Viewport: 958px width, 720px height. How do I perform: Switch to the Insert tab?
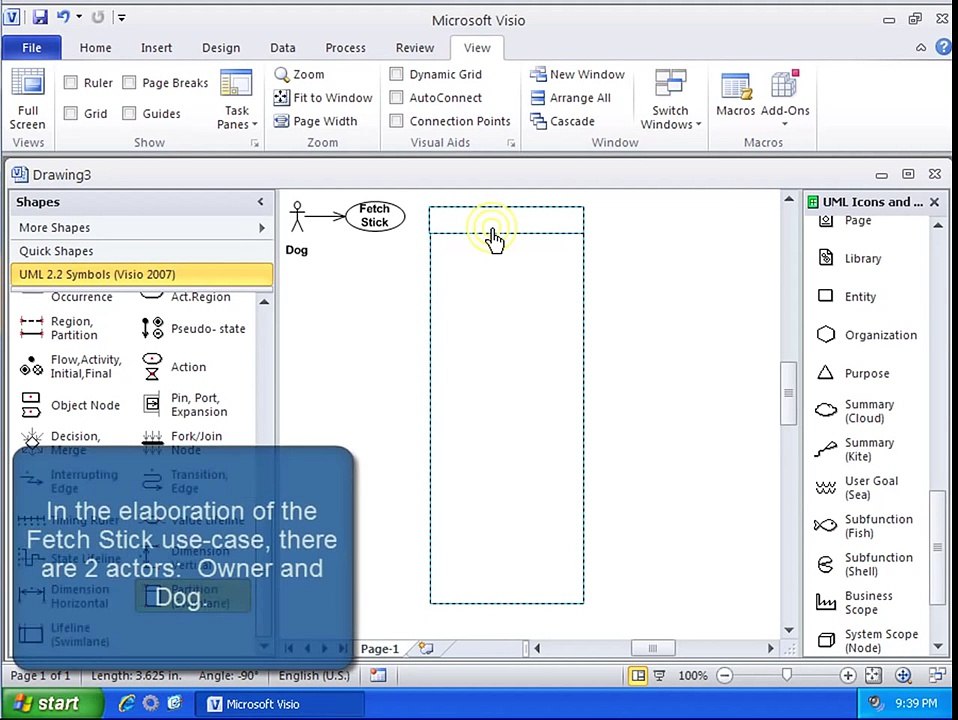click(x=156, y=48)
